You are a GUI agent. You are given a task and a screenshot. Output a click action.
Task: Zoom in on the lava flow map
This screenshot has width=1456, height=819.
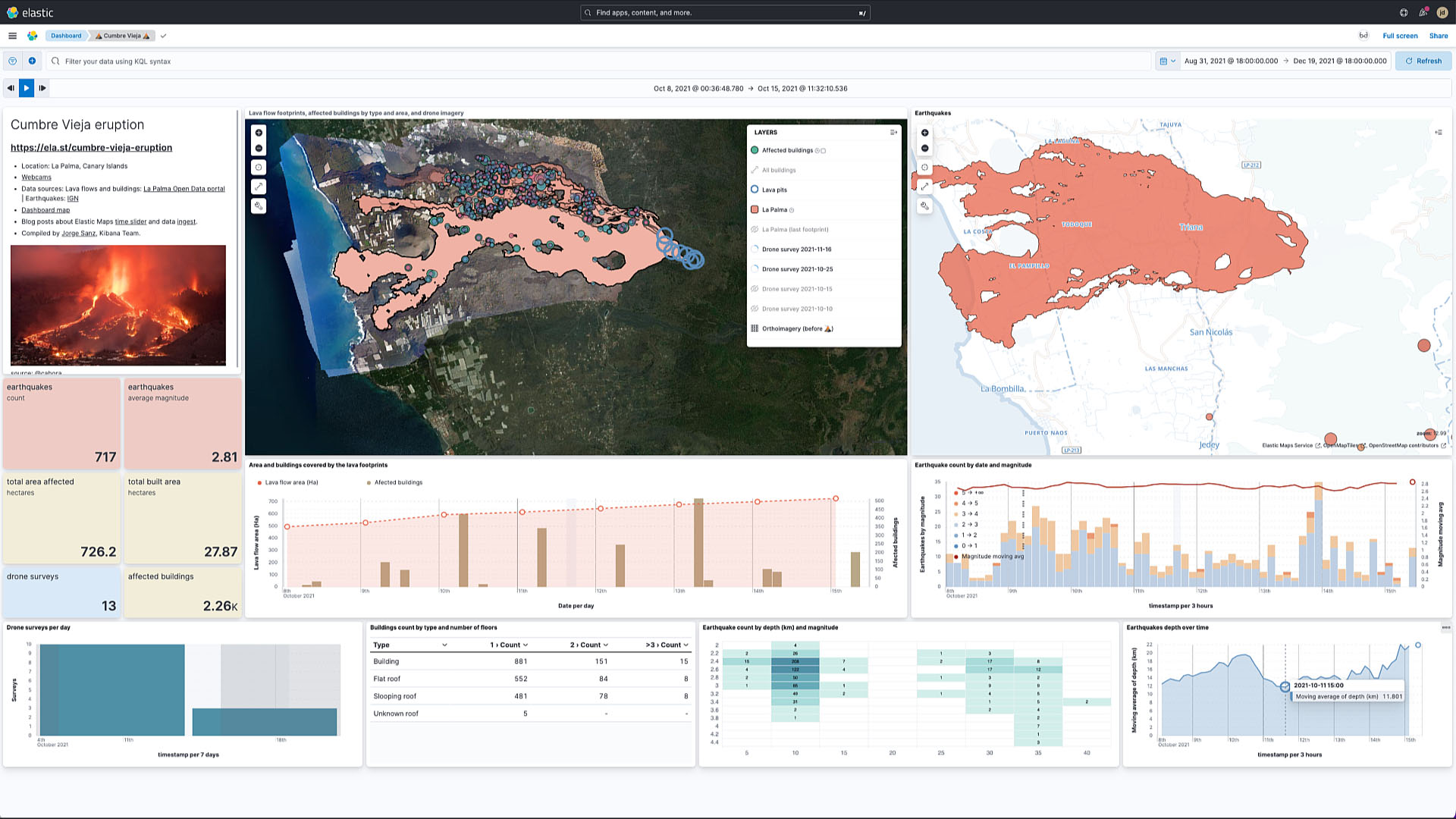coord(259,133)
